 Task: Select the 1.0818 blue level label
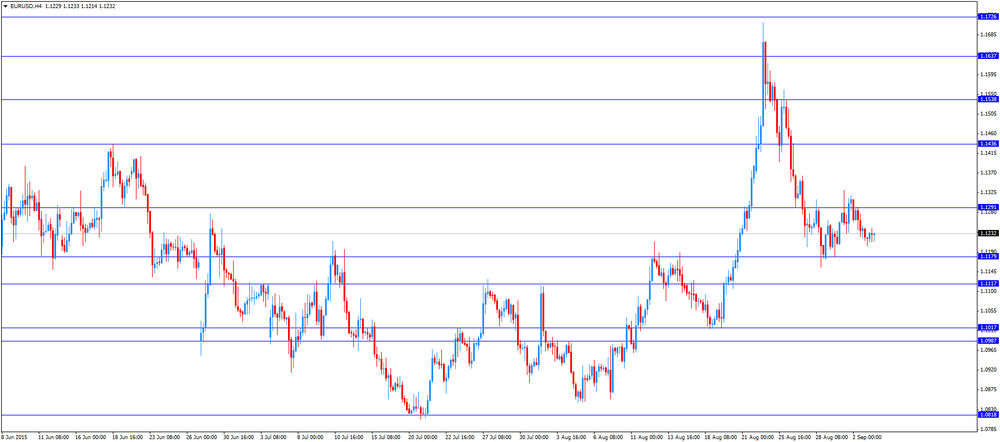[x=987, y=415]
